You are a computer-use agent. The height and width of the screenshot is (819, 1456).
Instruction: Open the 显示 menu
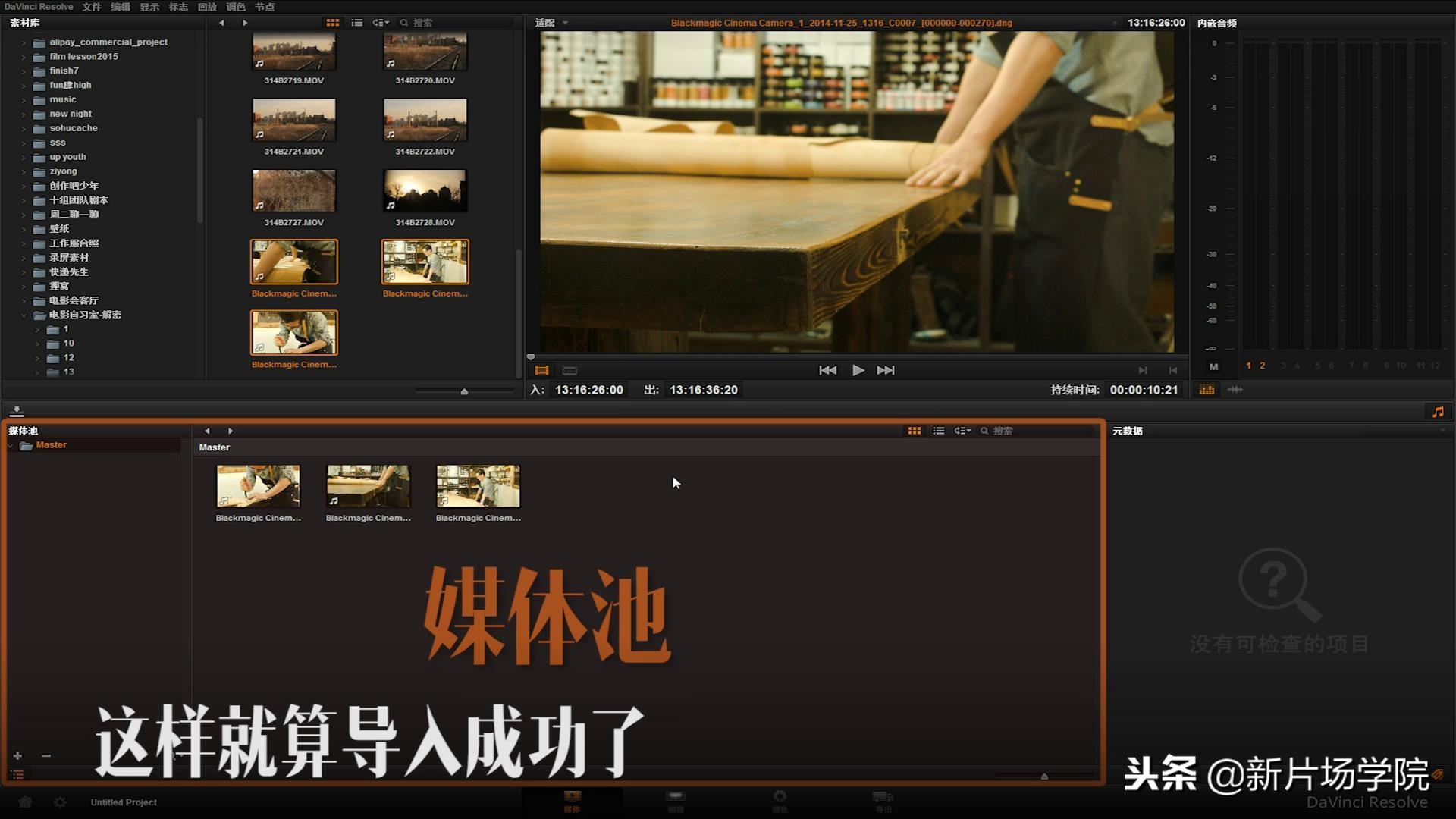[149, 7]
